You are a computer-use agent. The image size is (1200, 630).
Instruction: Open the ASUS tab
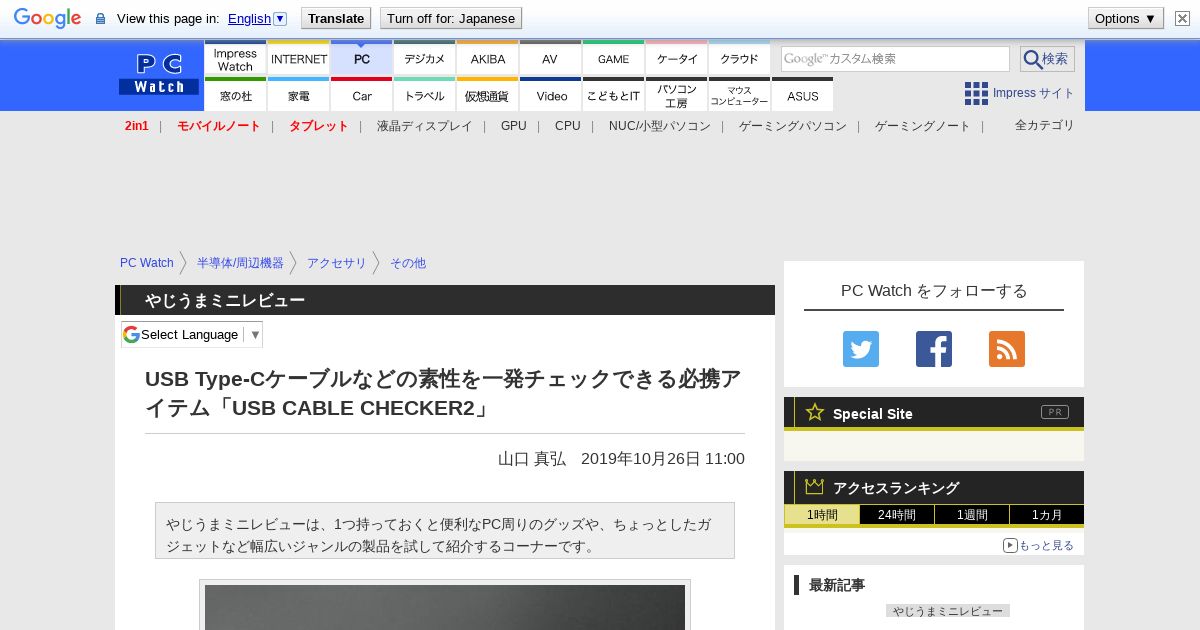pyautogui.click(x=803, y=95)
